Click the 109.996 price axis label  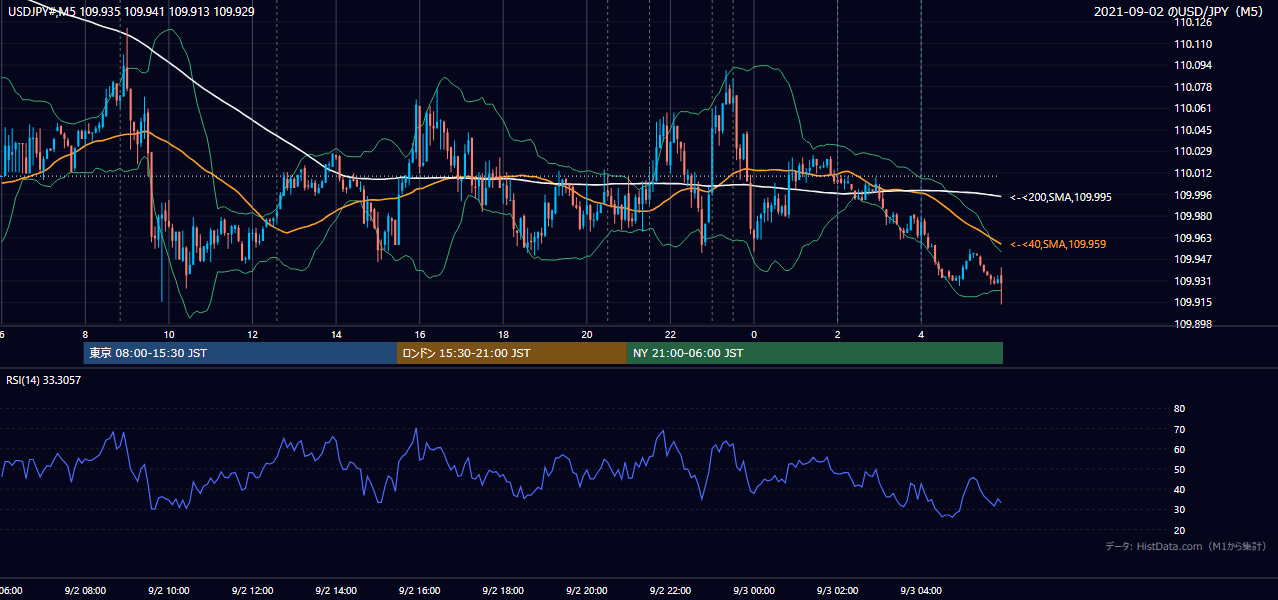pos(1194,195)
